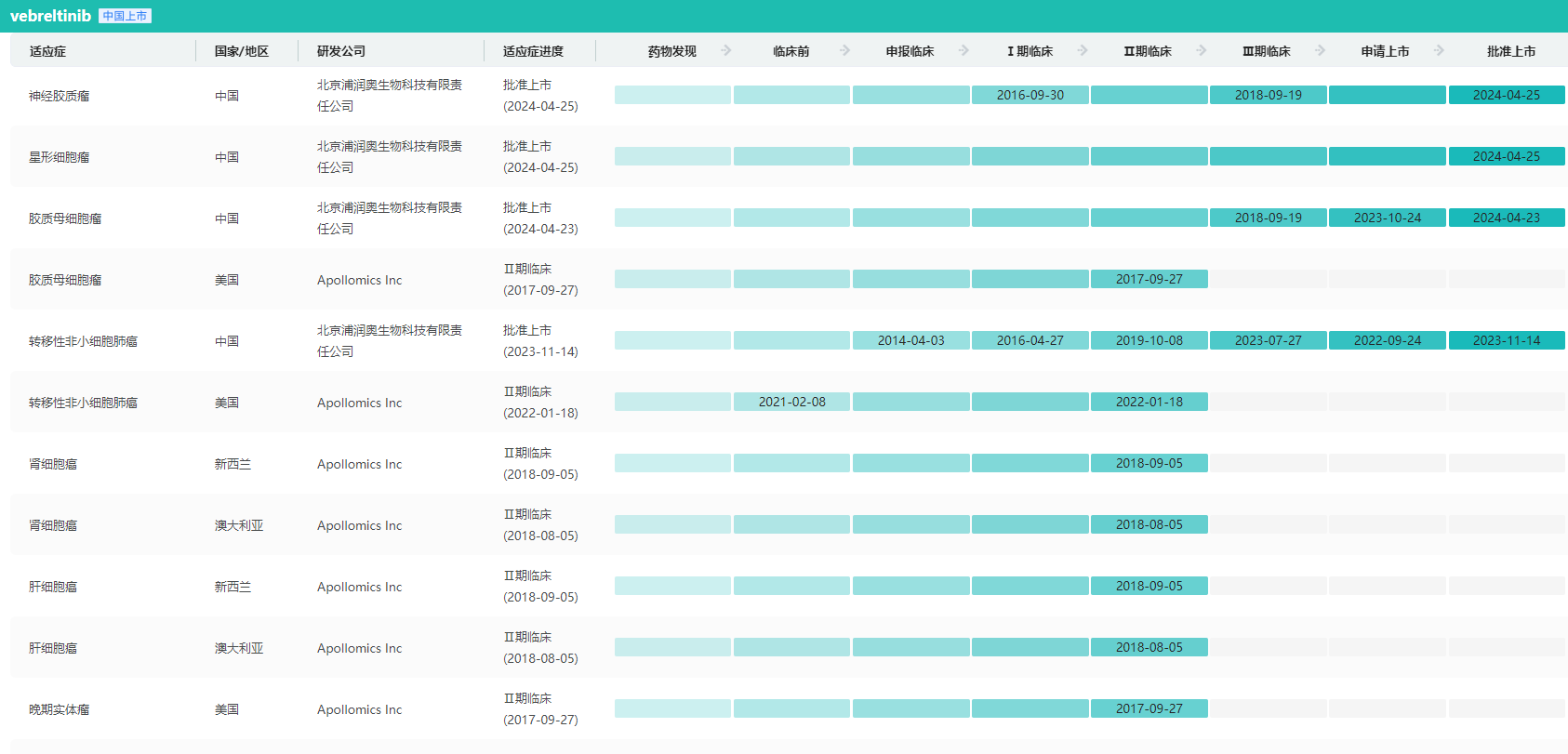Screen dimensions: 1568x754
Task: Click the 适应症 column header
Action: click(x=47, y=51)
